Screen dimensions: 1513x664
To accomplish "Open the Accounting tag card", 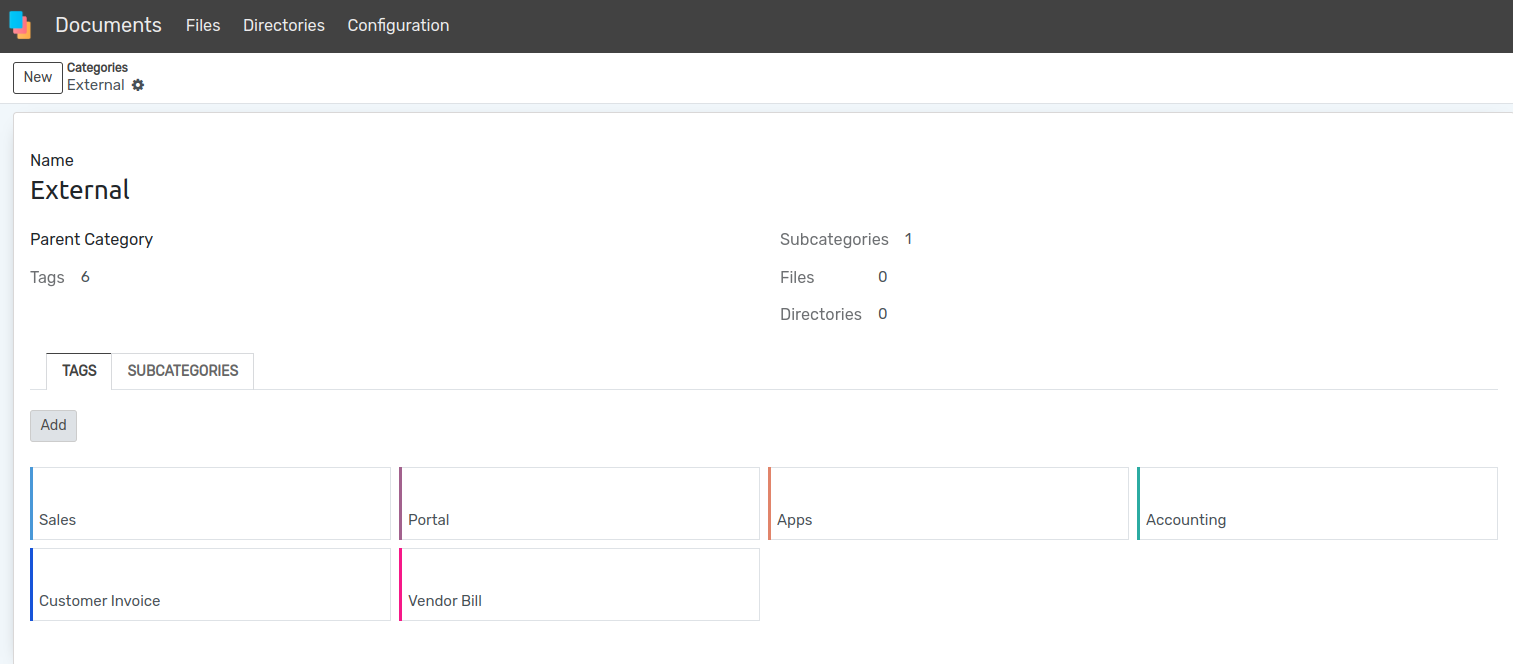I will coord(1317,504).
